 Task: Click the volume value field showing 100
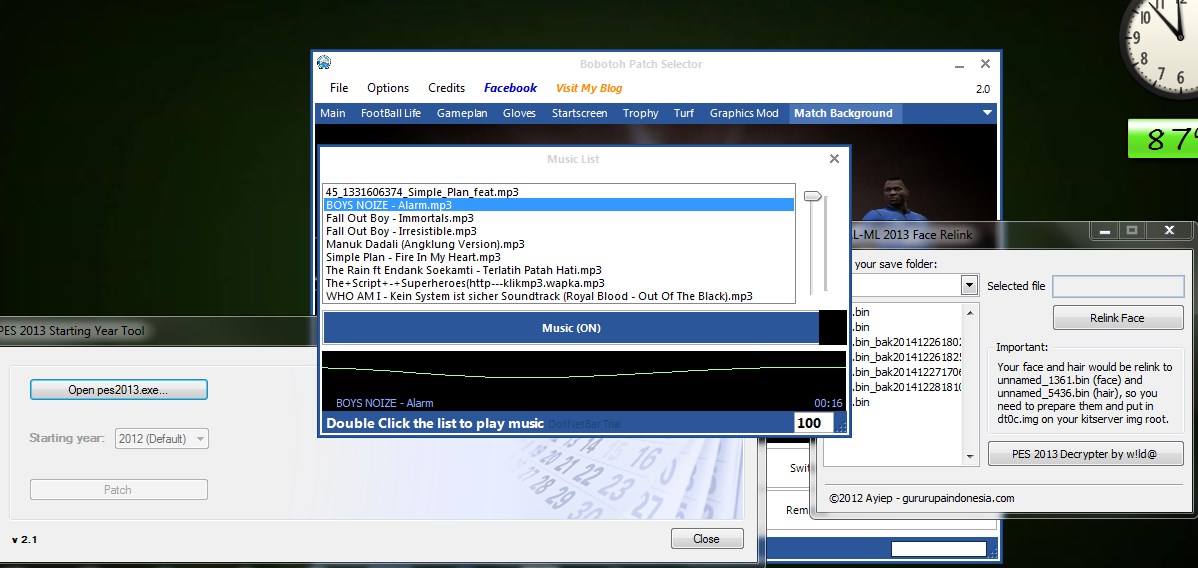tap(814, 423)
